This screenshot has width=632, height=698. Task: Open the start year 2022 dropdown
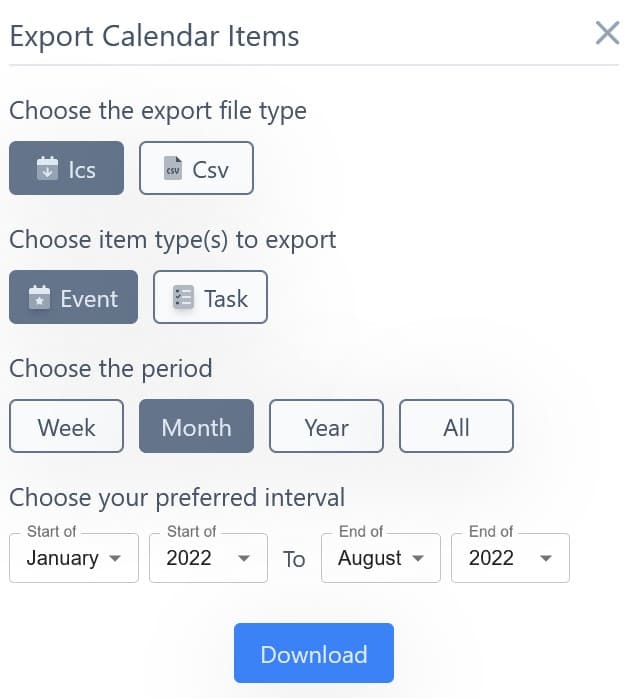(x=208, y=558)
